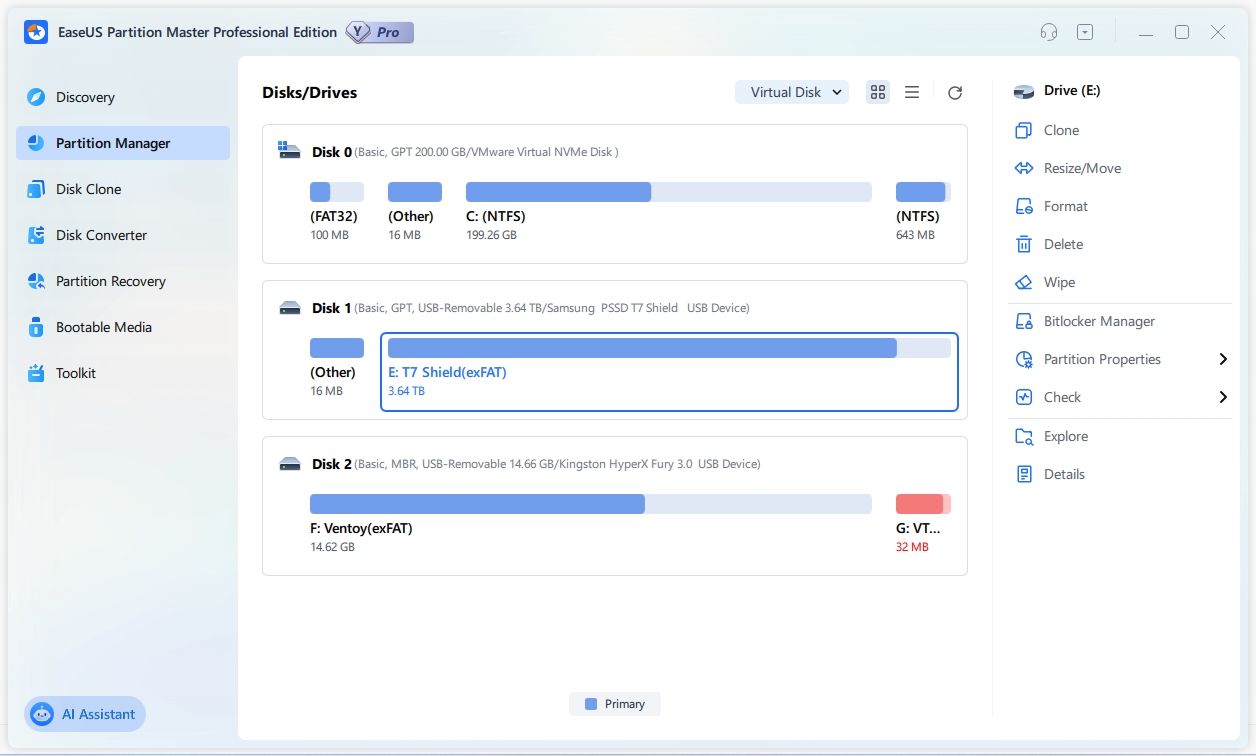Open Bootable Media section

(x=123, y=327)
